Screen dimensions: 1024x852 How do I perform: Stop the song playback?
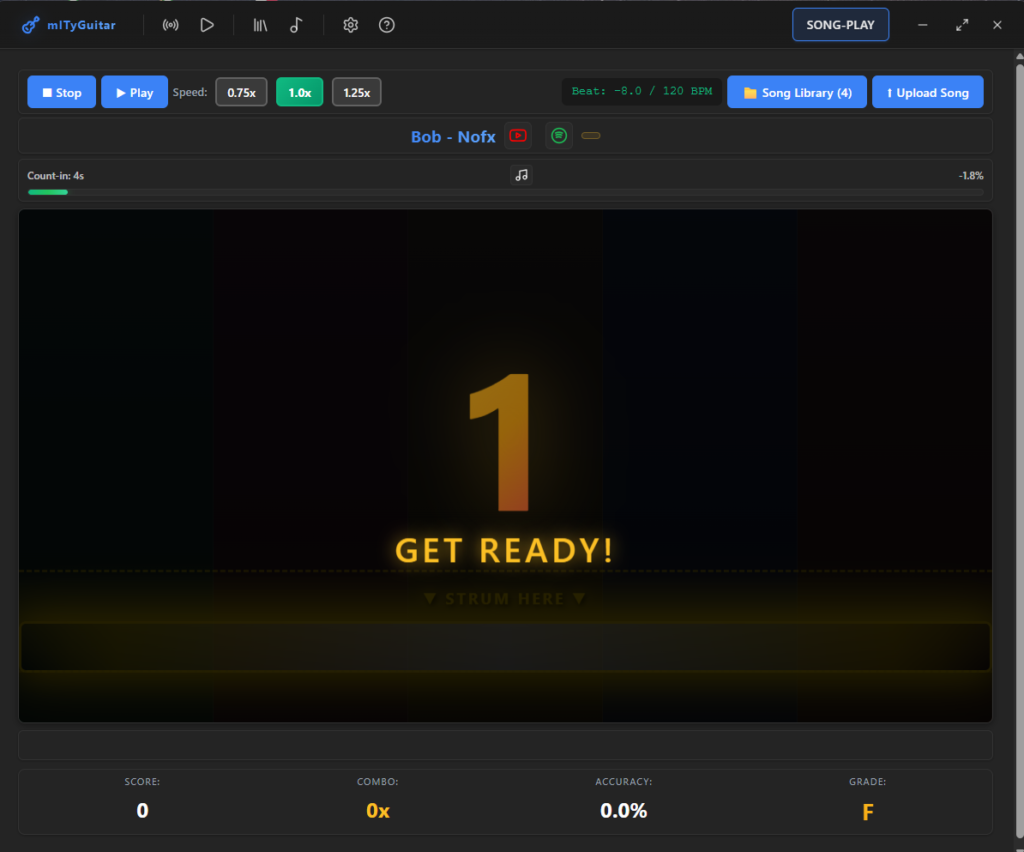pyautogui.click(x=61, y=92)
